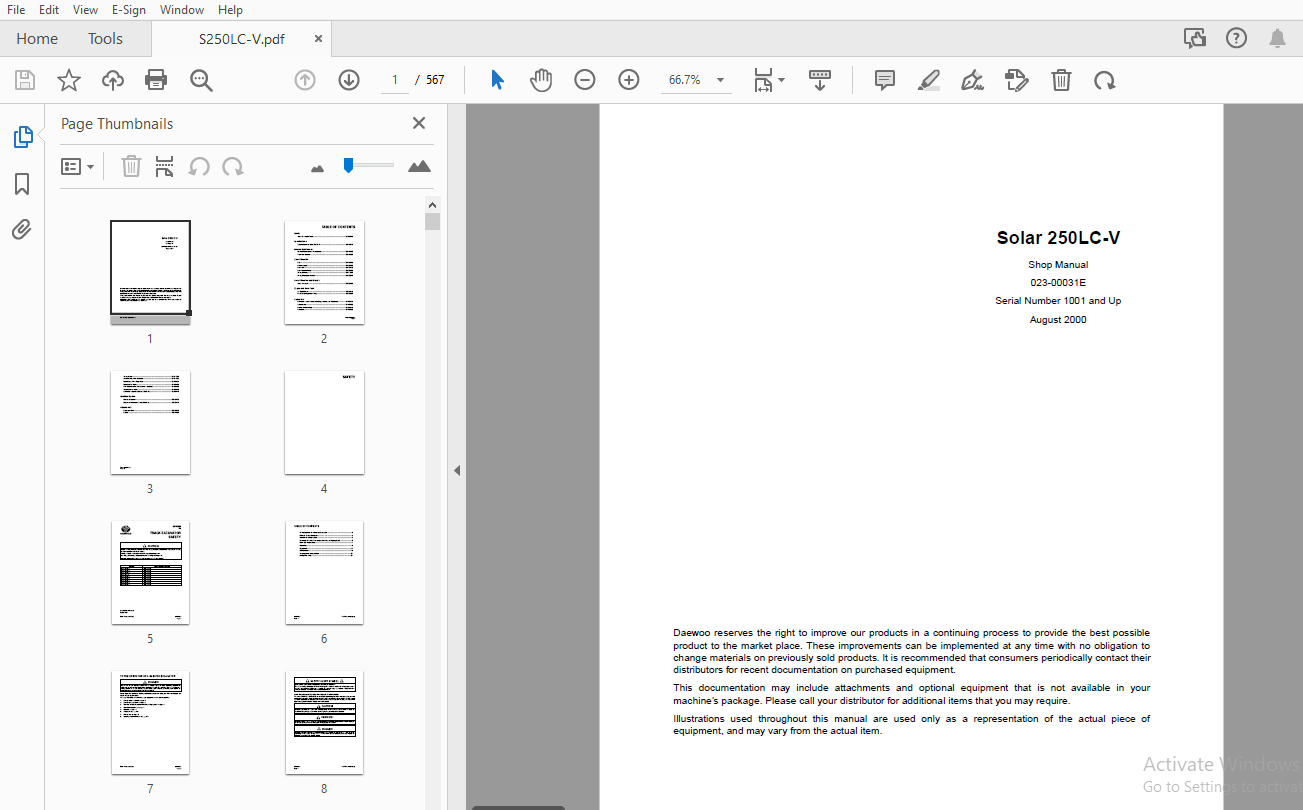Delete selected thumbnail page trash icon
1303x810 pixels.
(131, 166)
